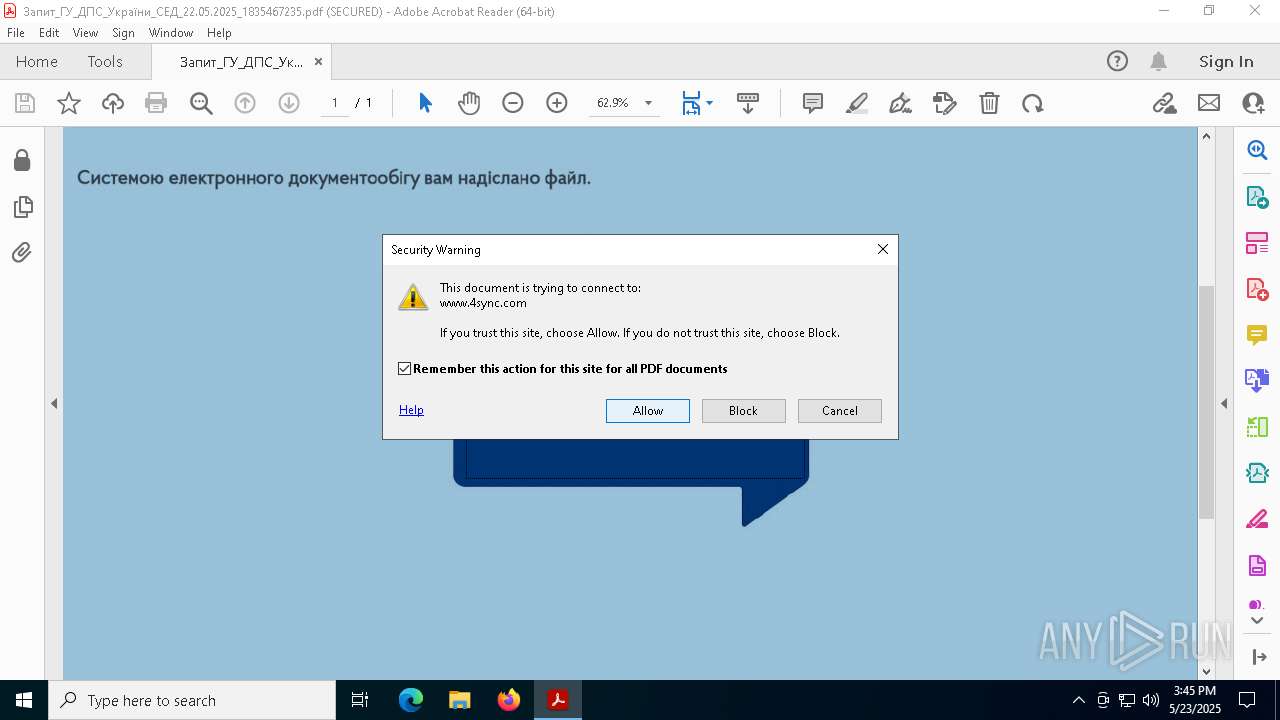Close the Запит_ГУ_ДПС document tab

pos(318,62)
